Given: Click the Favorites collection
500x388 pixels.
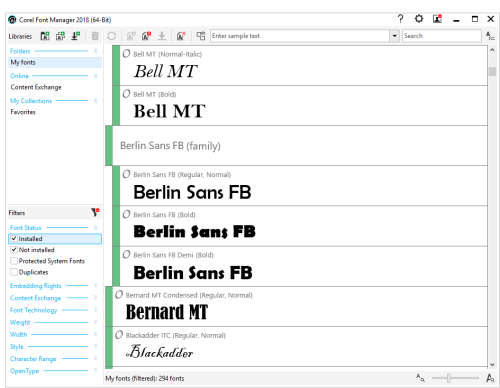Looking at the screenshot, I should [x=23, y=112].
